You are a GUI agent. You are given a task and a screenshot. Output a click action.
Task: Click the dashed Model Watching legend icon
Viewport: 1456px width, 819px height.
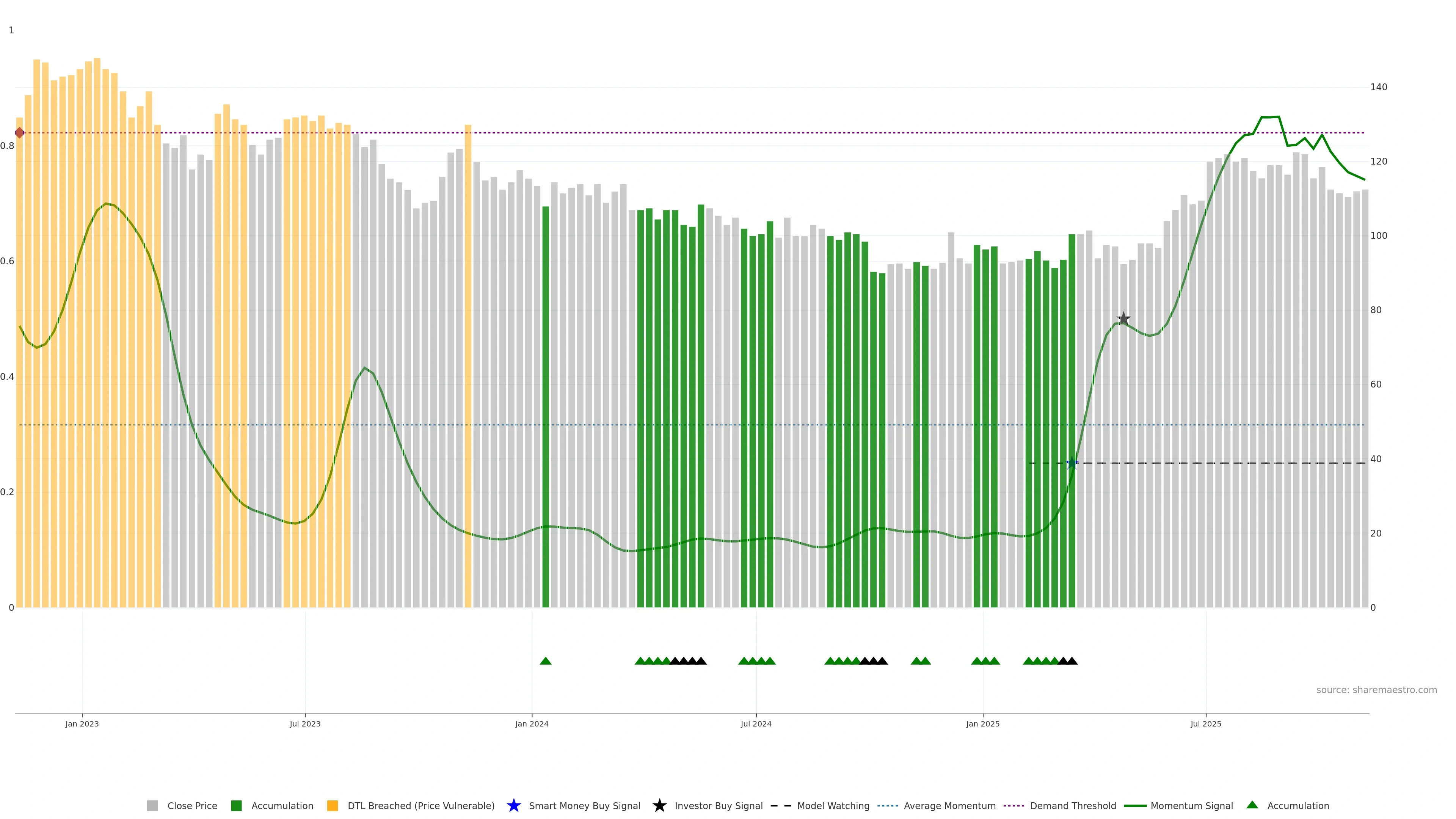pyautogui.click(x=781, y=805)
